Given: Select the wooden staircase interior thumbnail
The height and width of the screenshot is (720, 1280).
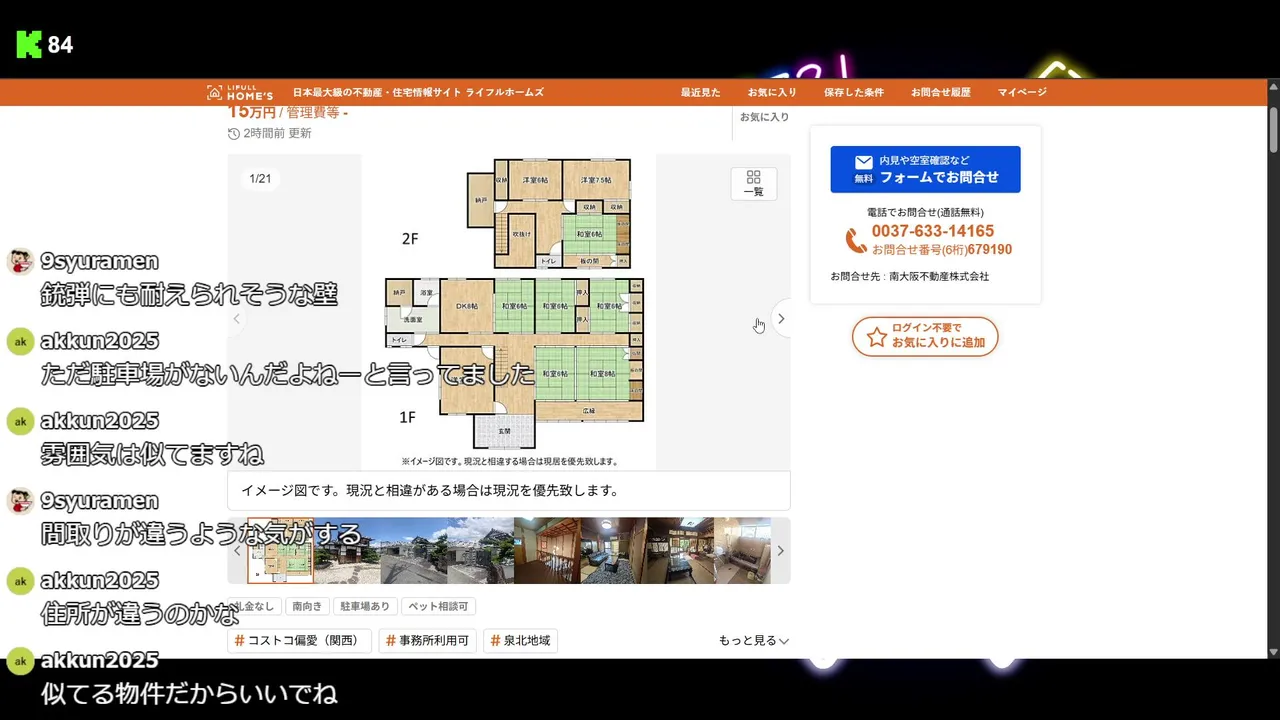Looking at the screenshot, I should point(547,550).
